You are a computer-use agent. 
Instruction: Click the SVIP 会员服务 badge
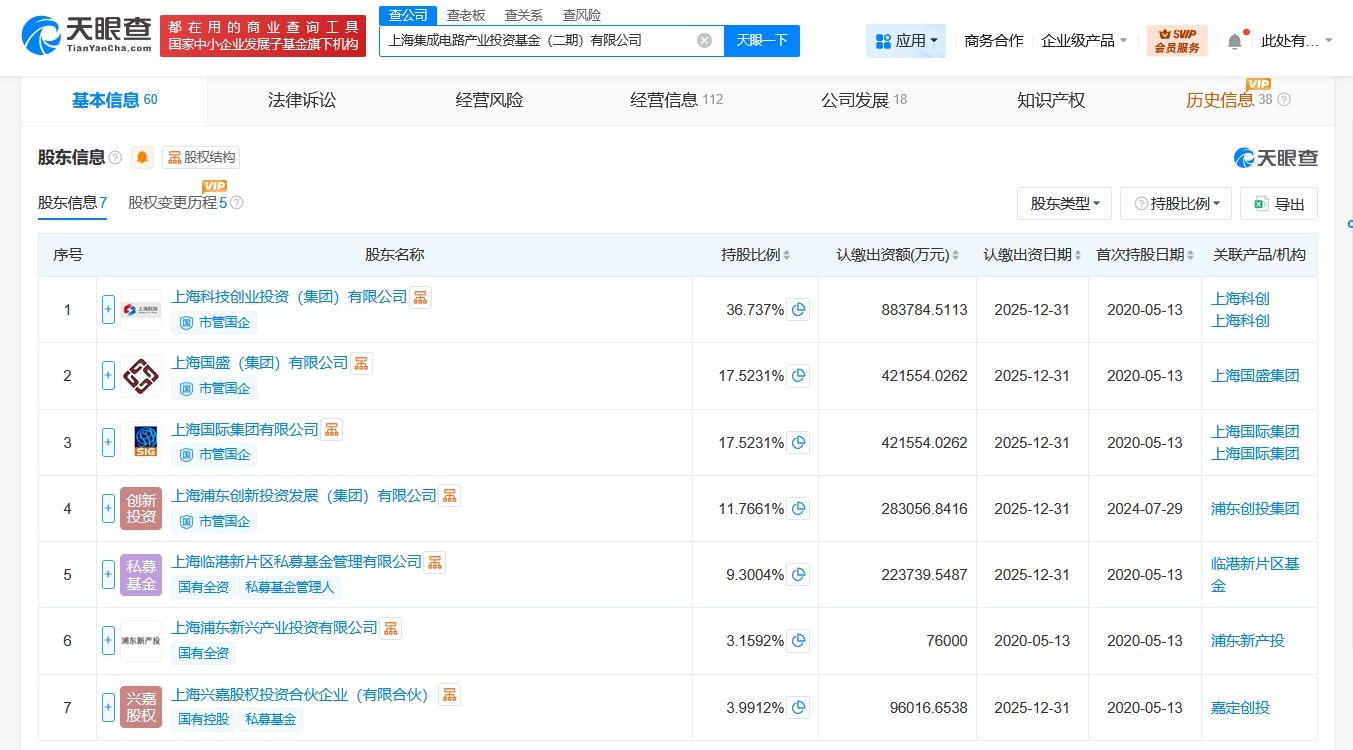click(x=1176, y=41)
